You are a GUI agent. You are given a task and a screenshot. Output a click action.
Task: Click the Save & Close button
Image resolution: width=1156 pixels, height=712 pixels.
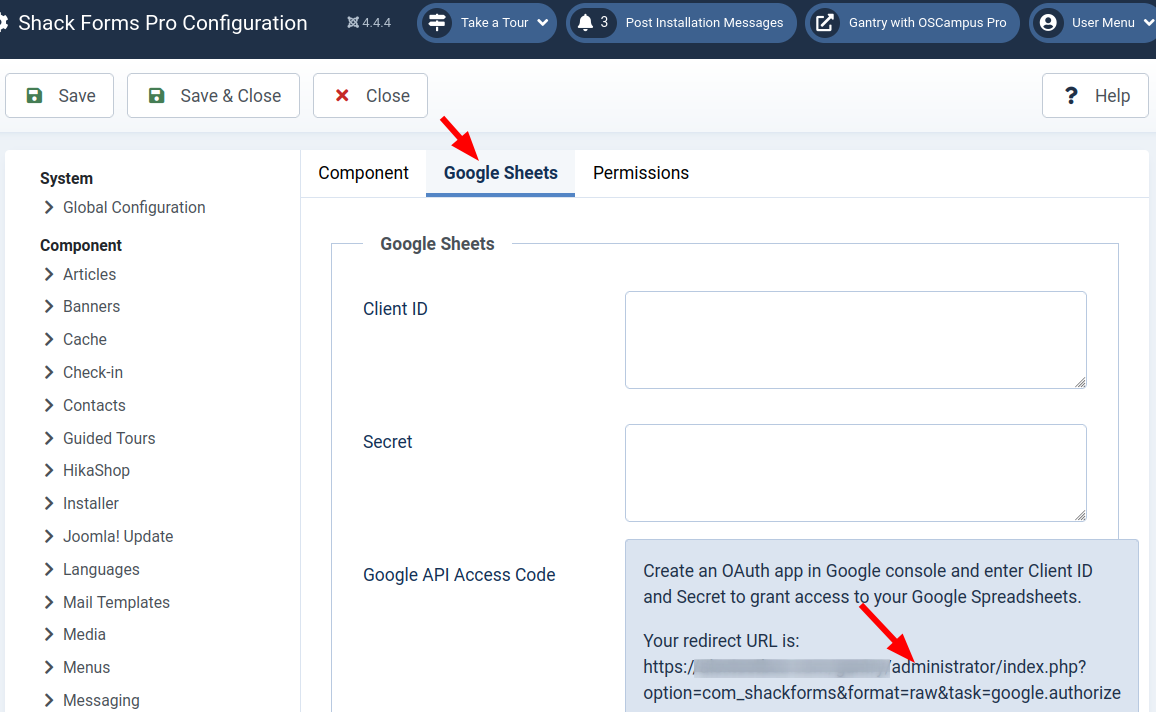(x=213, y=96)
